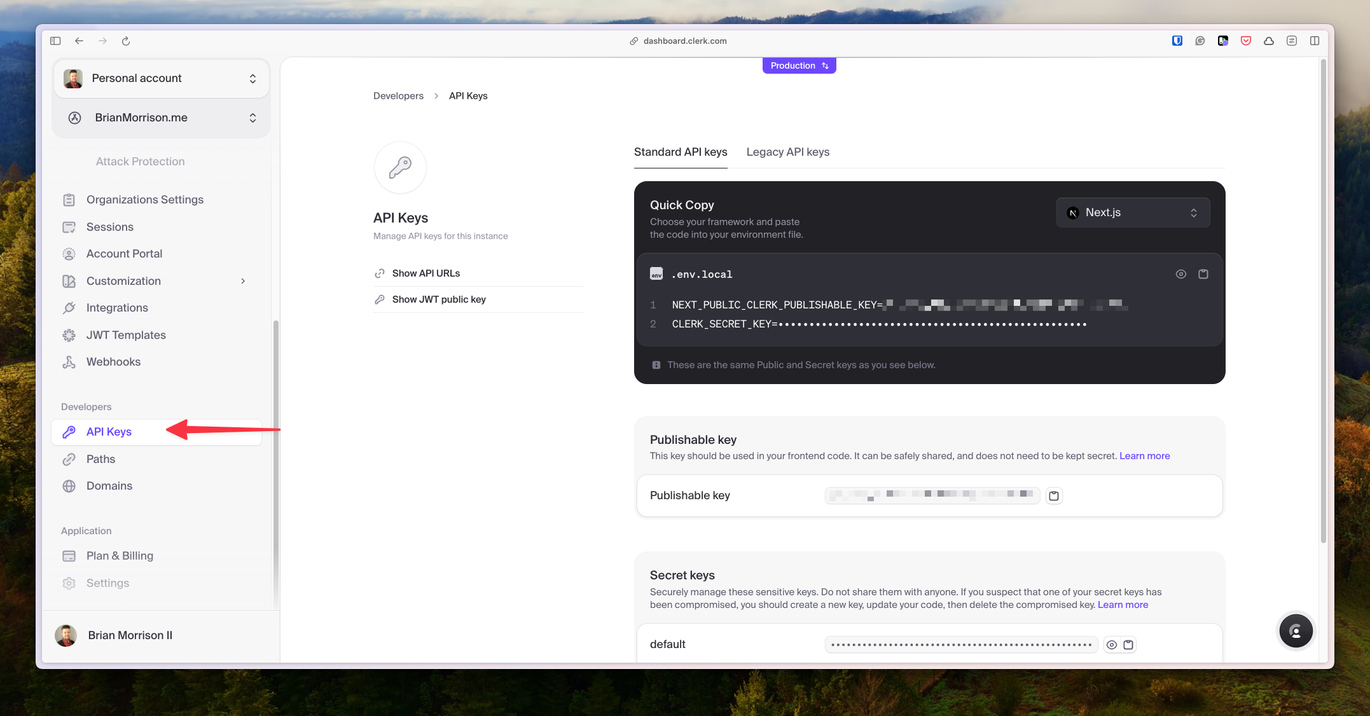Viewport: 1370px width, 716px height.
Task: Select API Keys in Developers section
Action: coord(157,432)
